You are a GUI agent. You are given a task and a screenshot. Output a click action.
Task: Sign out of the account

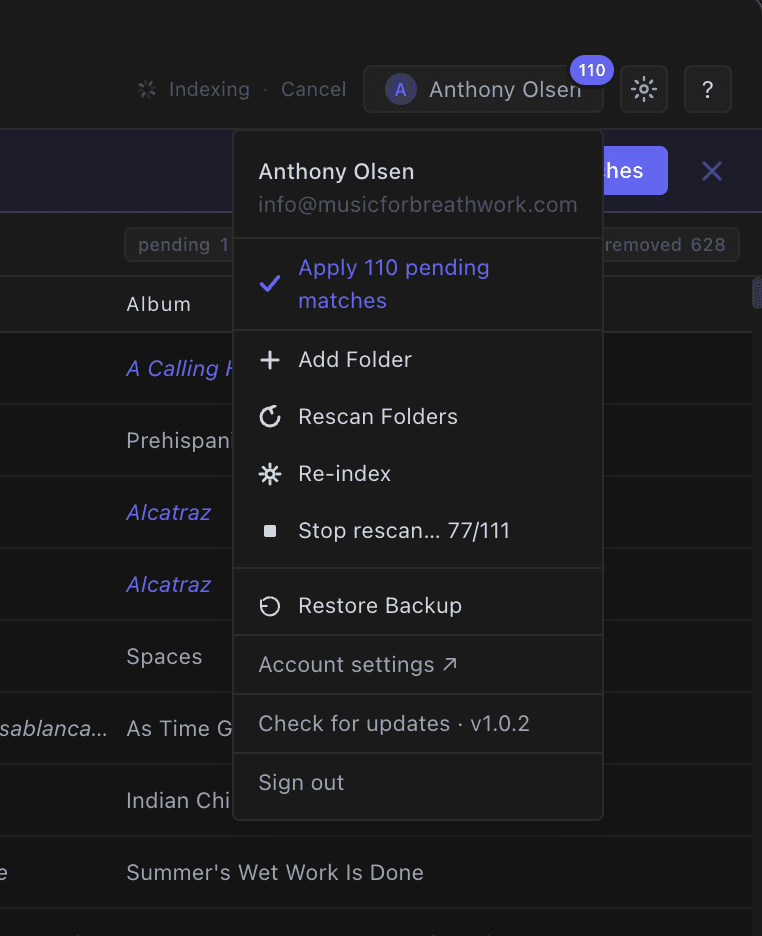click(x=418, y=783)
